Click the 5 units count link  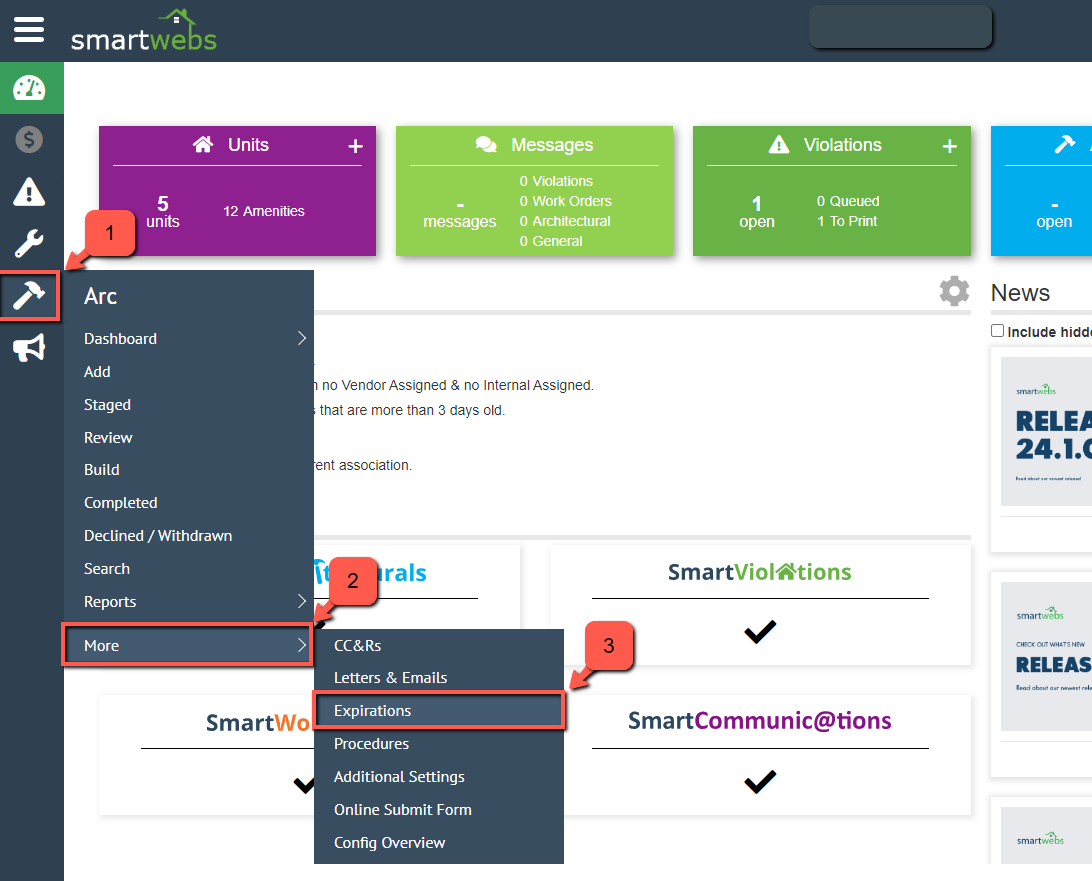point(163,212)
